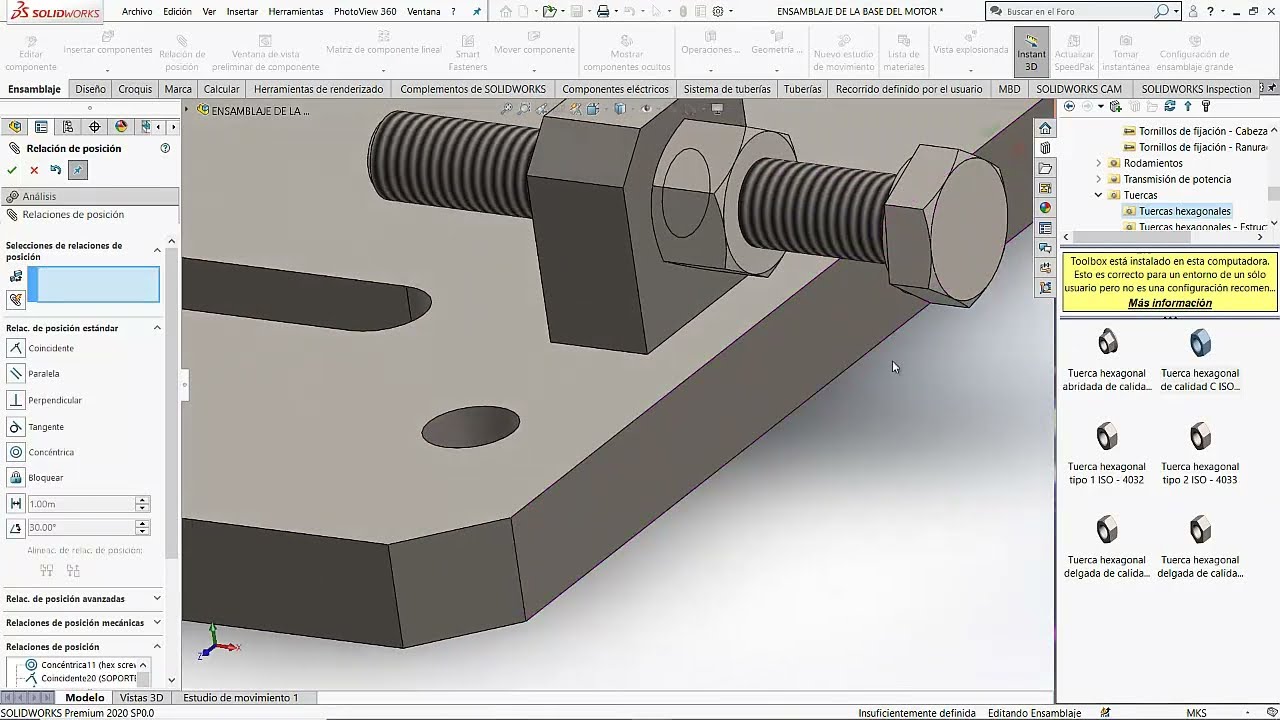This screenshot has width=1280, height=720.
Task: Expand Relaciones de posición mecánicas section
Action: click(x=157, y=622)
